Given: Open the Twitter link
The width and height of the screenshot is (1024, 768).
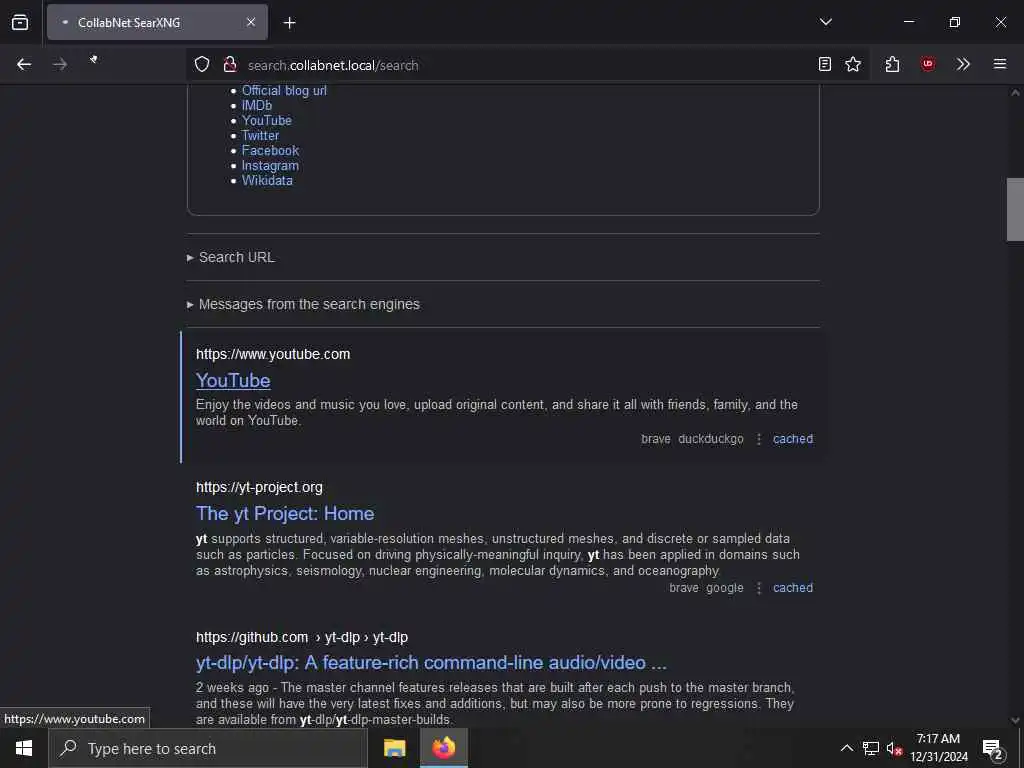Looking at the screenshot, I should pyautogui.click(x=260, y=136).
